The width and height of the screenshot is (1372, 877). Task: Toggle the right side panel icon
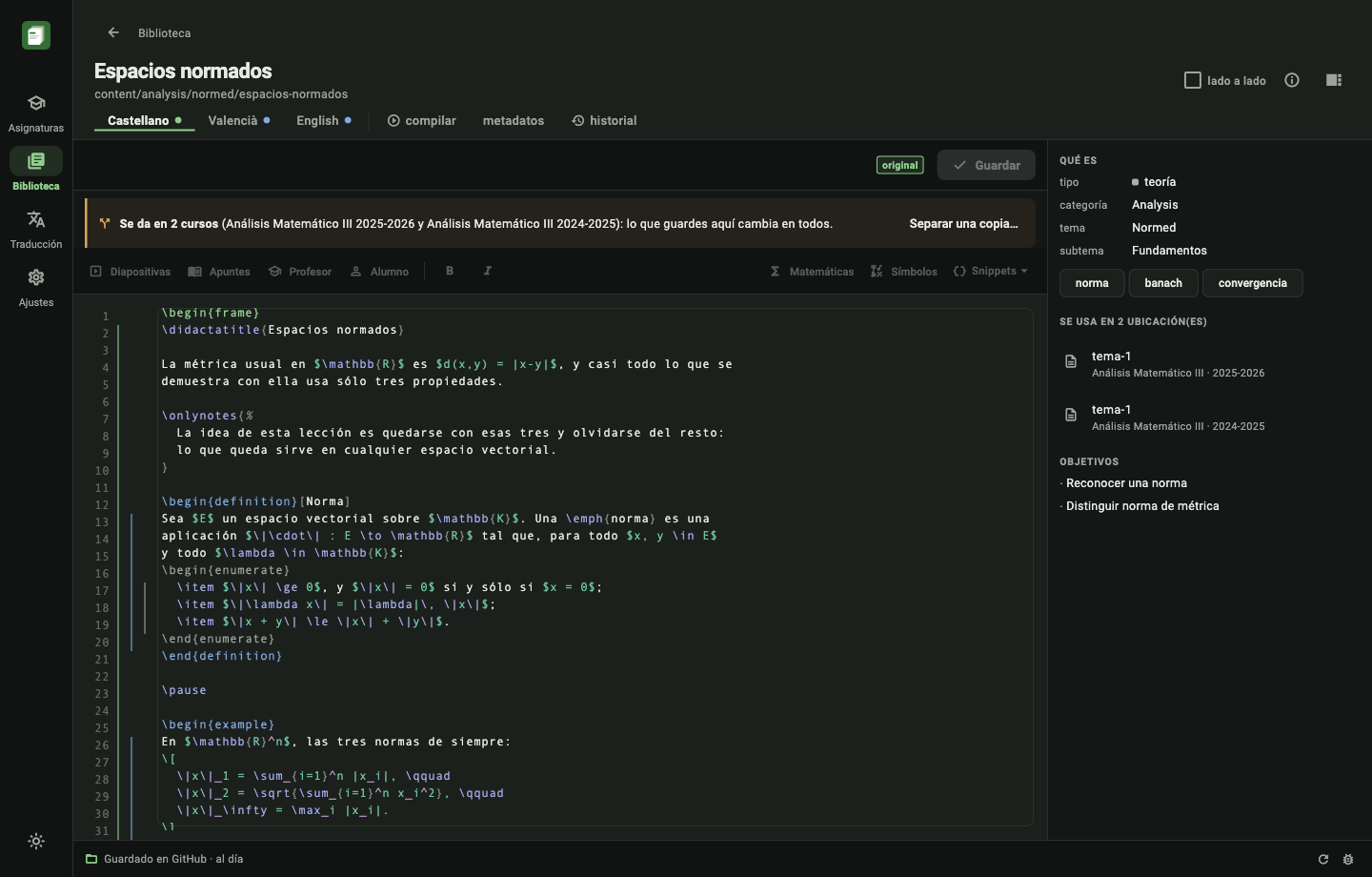(1334, 80)
